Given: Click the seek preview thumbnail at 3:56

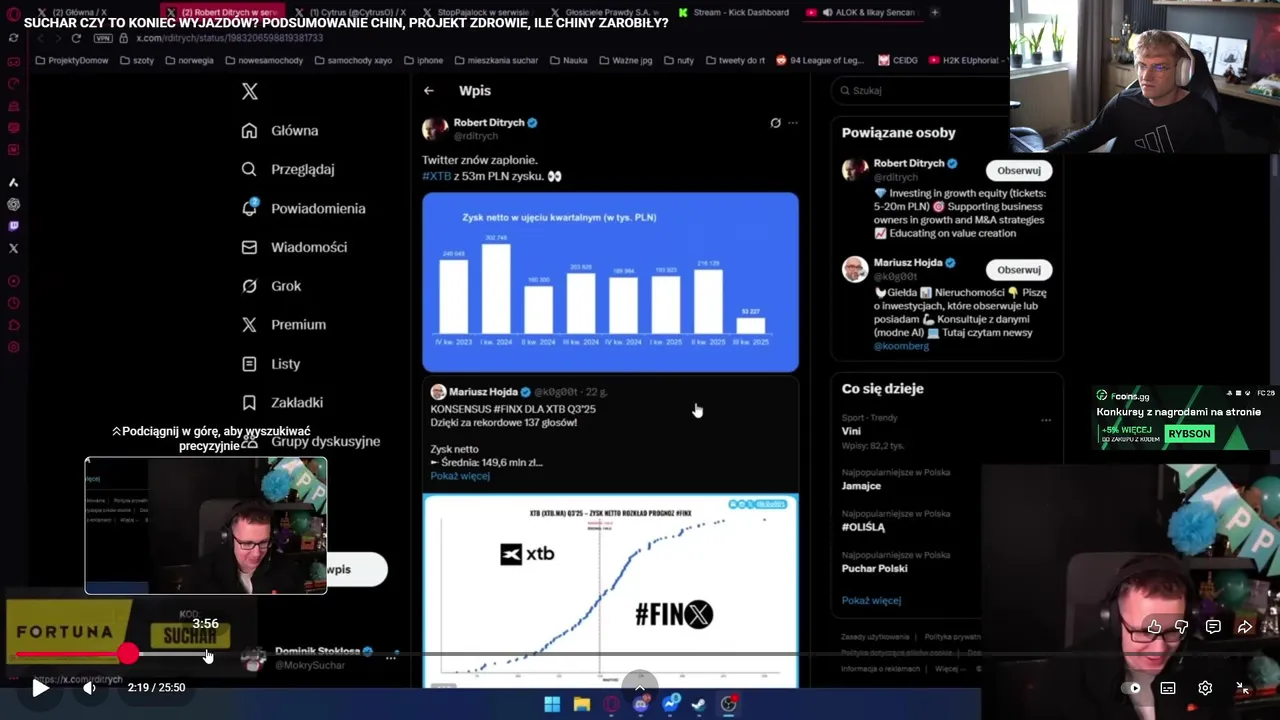Looking at the screenshot, I should (x=206, y=526).
